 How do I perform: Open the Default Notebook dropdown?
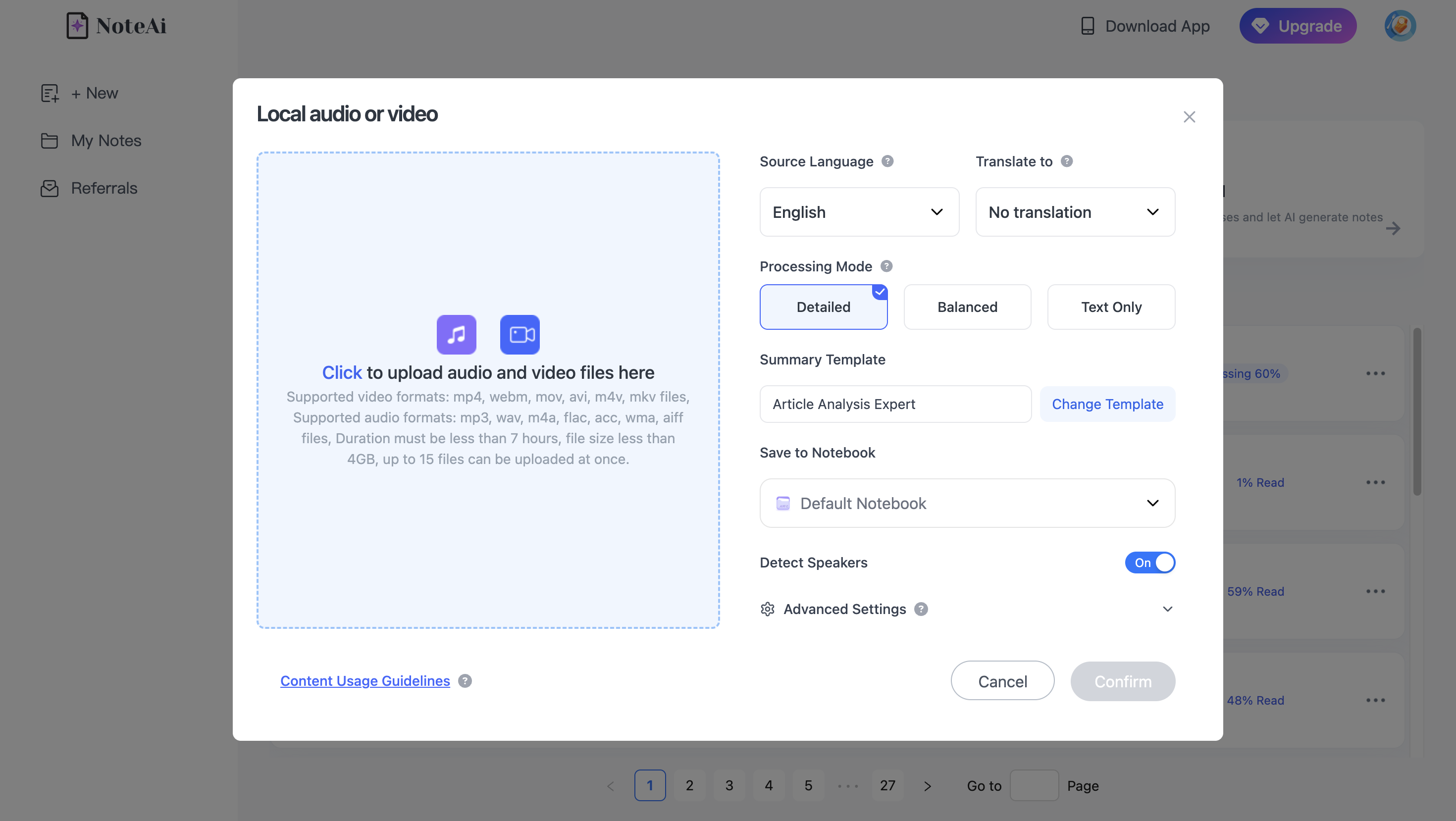coord(967,504)
